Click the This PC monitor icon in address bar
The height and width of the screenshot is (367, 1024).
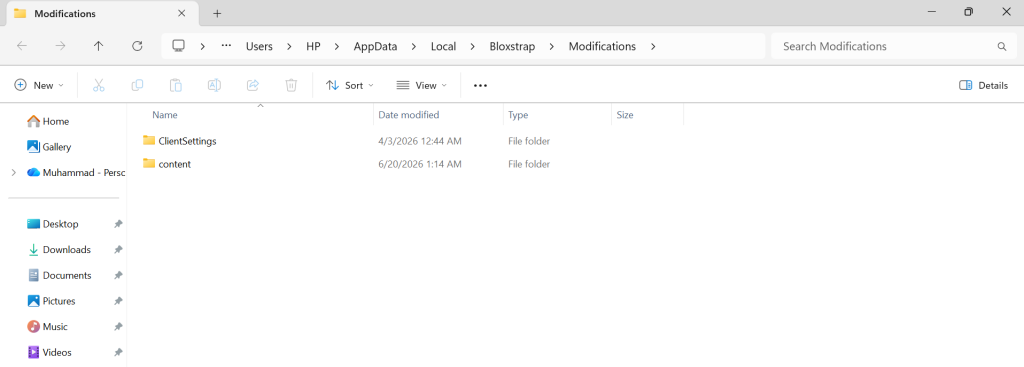tap(178, 46)
